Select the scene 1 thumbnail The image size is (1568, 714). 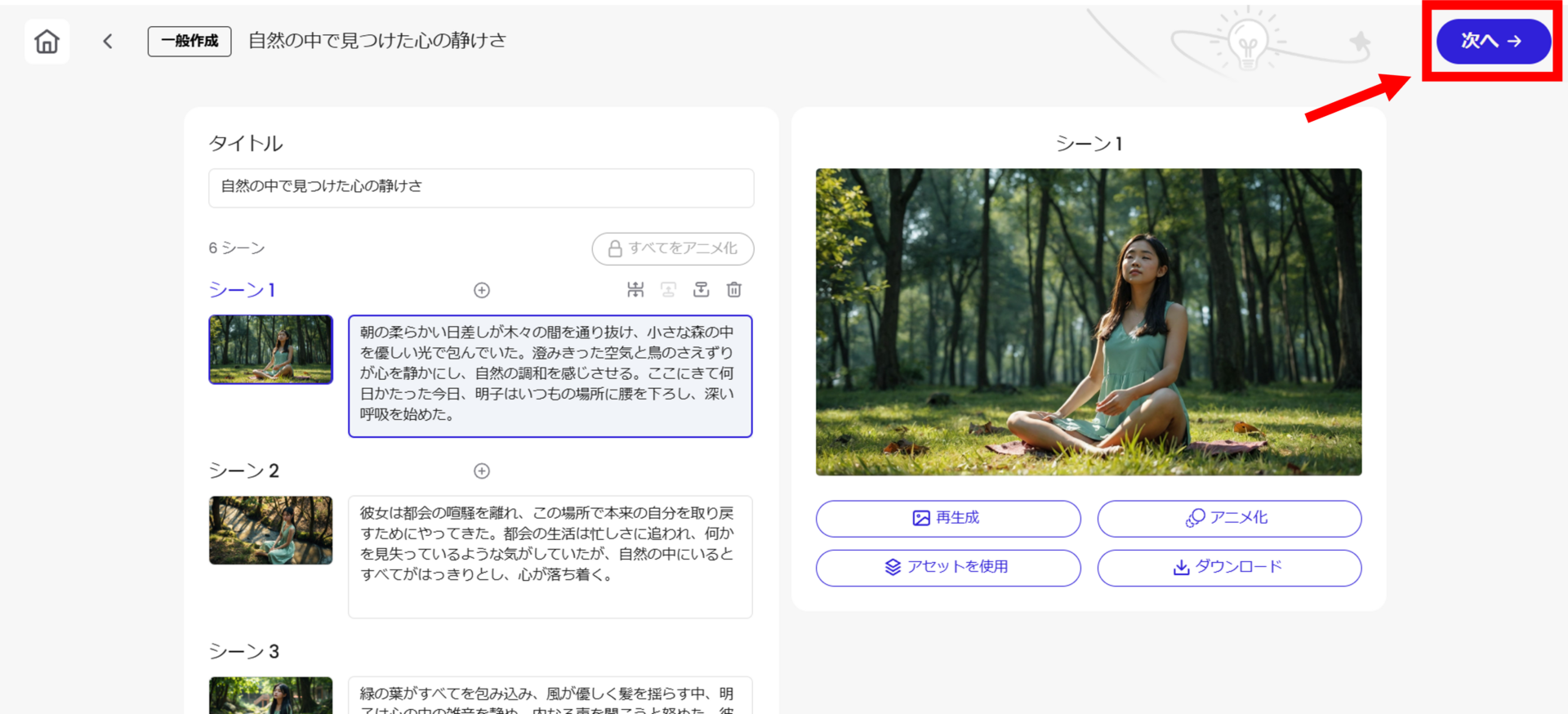click(270, 349)
